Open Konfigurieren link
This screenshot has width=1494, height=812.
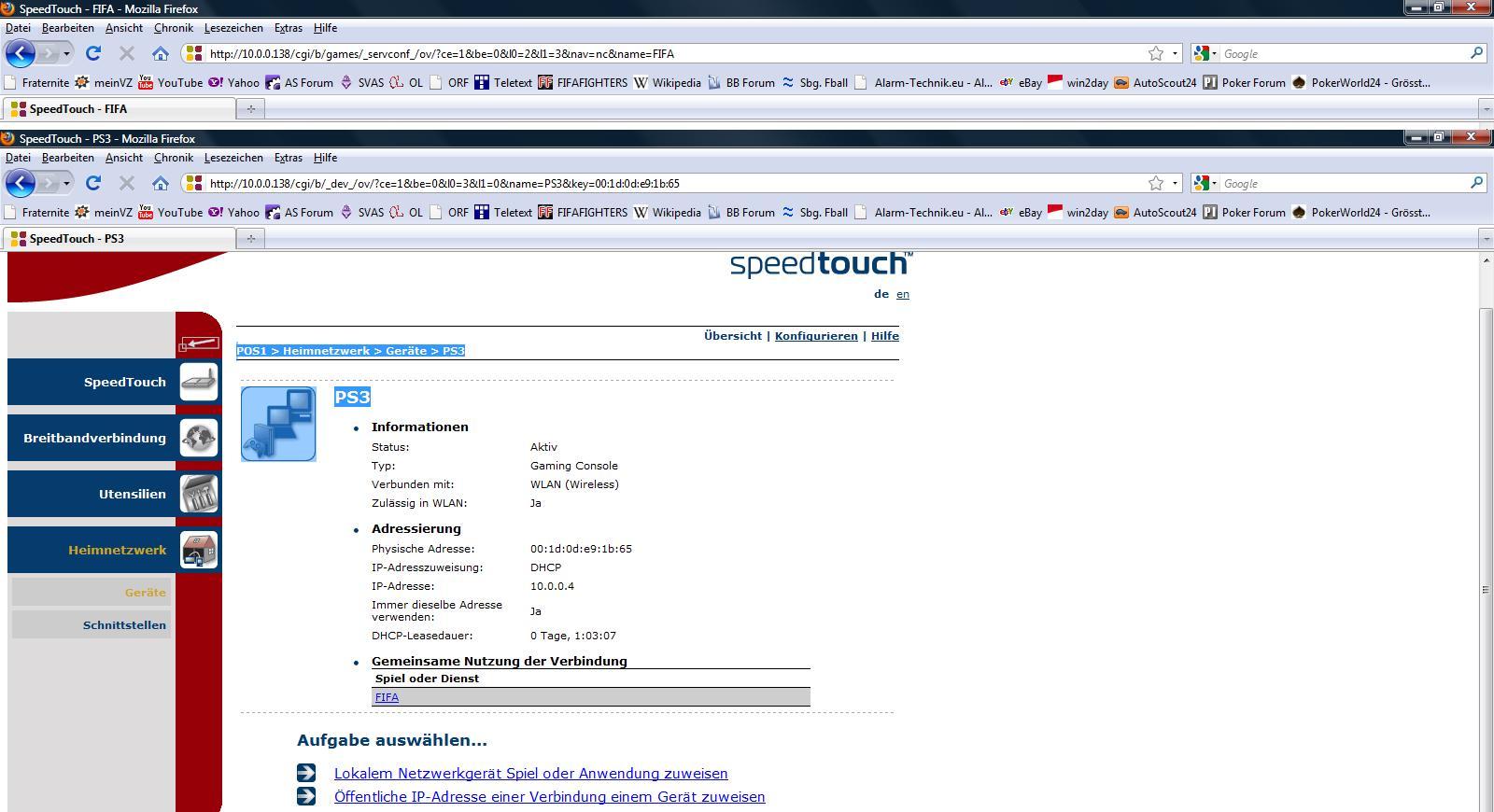pos(816,336)
